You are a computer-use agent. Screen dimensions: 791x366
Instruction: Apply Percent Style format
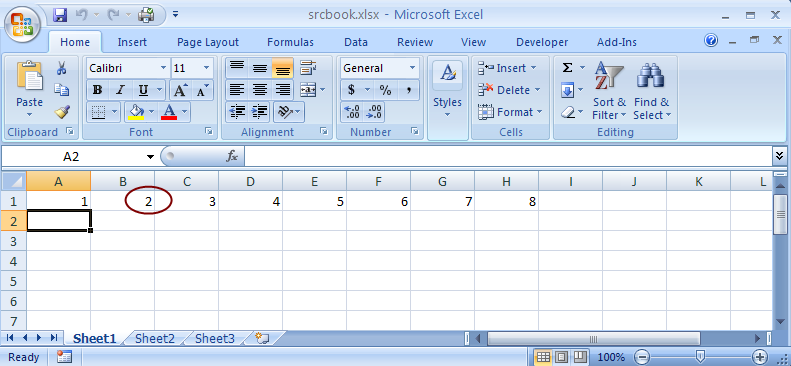coord(385,90)
